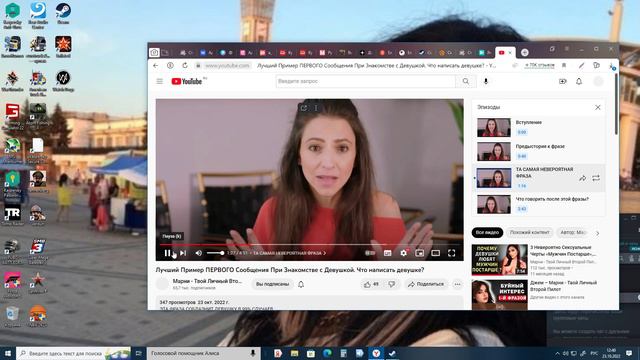Open Алиса voice assistant in taskbar
Viewport: 640px width, 360px height.
[203, 353]
